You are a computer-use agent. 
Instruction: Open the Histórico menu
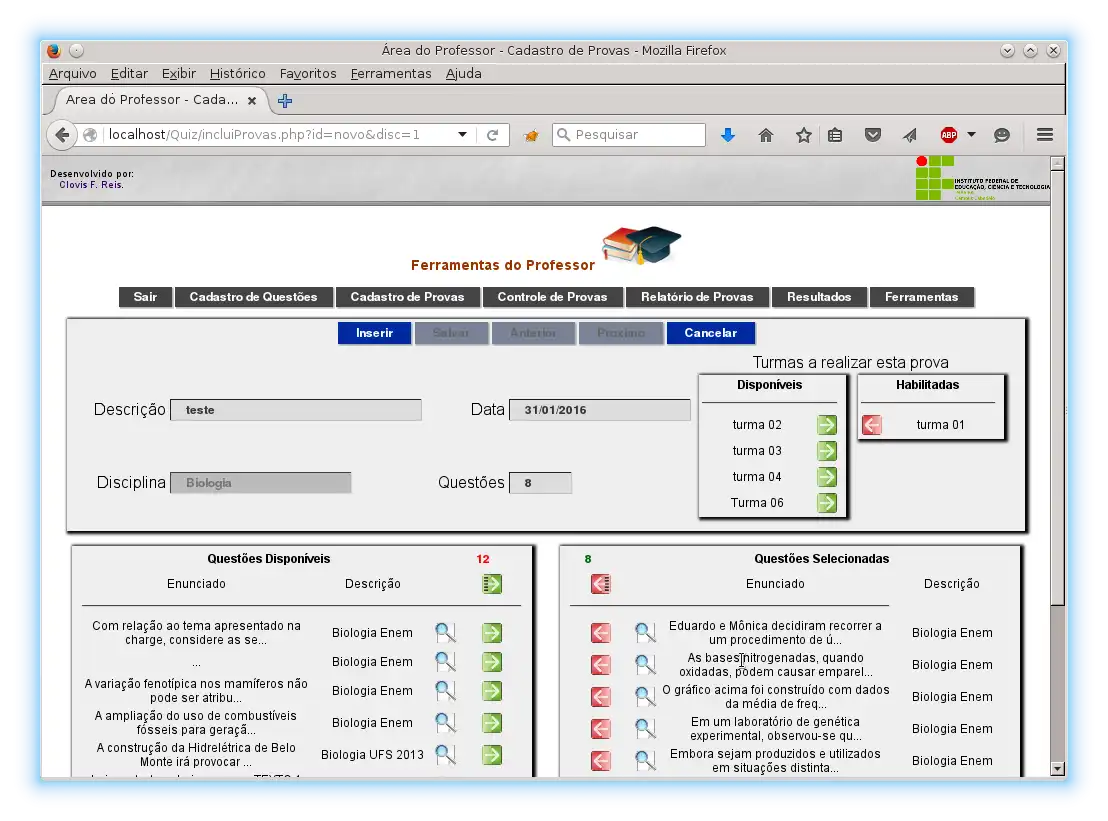tap(237, 73)
